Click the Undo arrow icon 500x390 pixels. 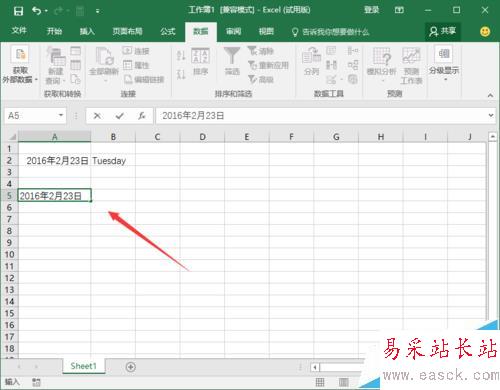(x=36, y=11)
